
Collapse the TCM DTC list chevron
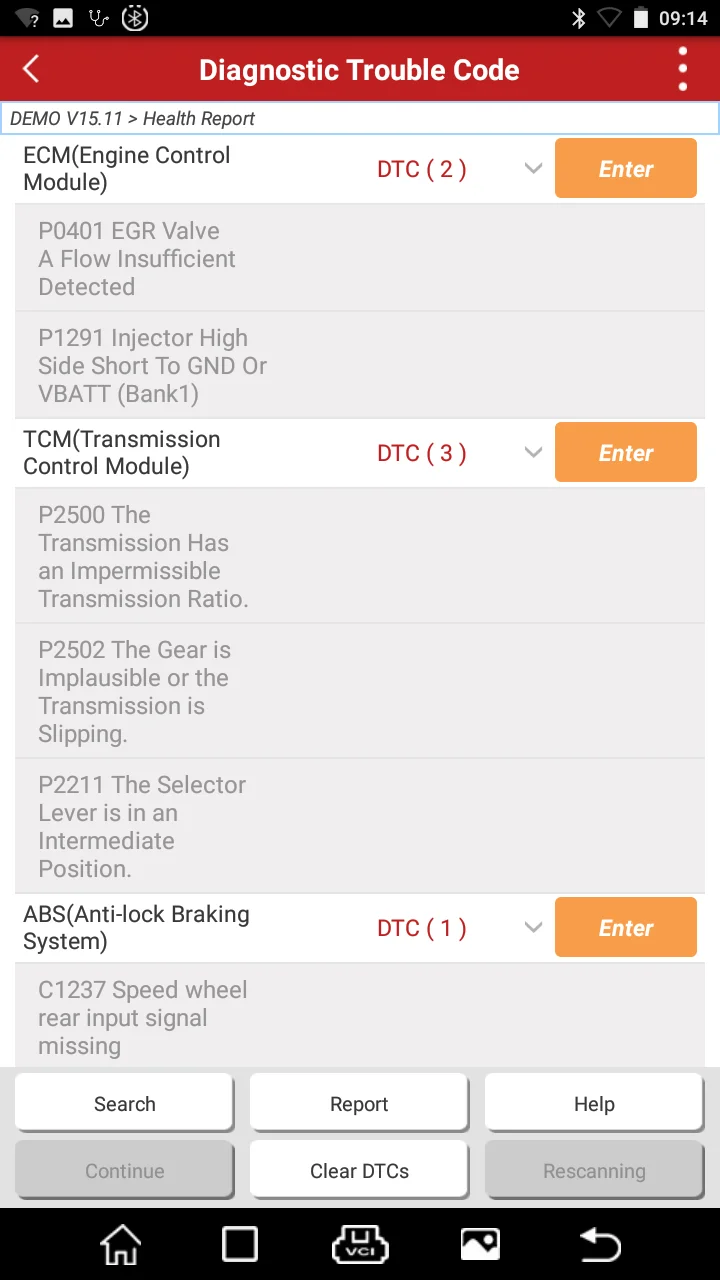(533, 453)
